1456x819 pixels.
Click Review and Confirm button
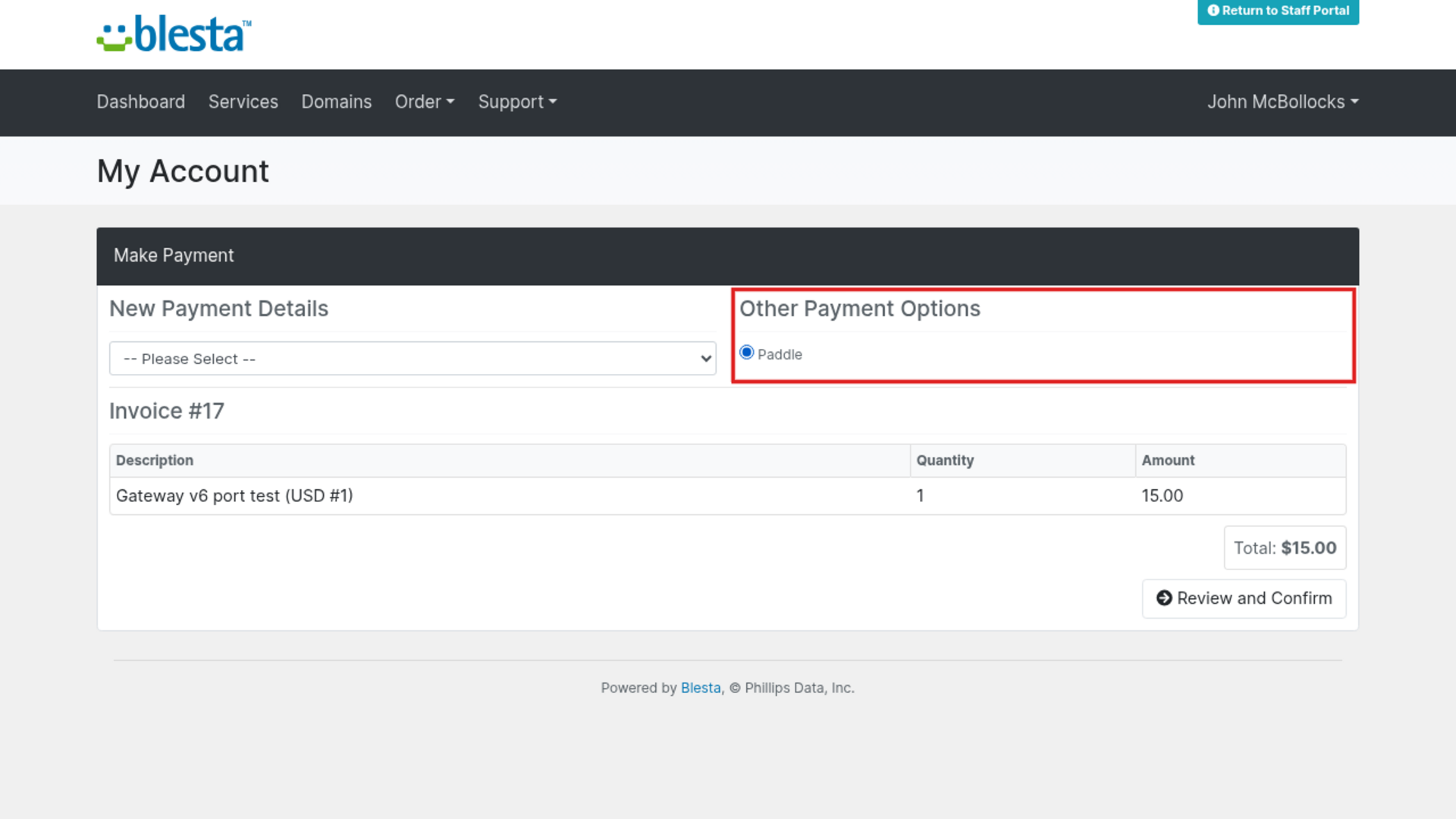click(x=1244, y=598)
